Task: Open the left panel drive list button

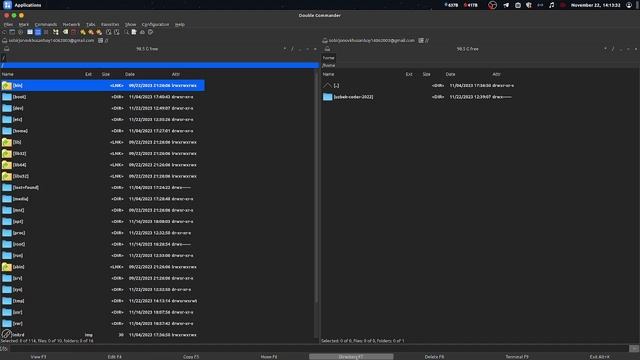Action: coord(7,49)
